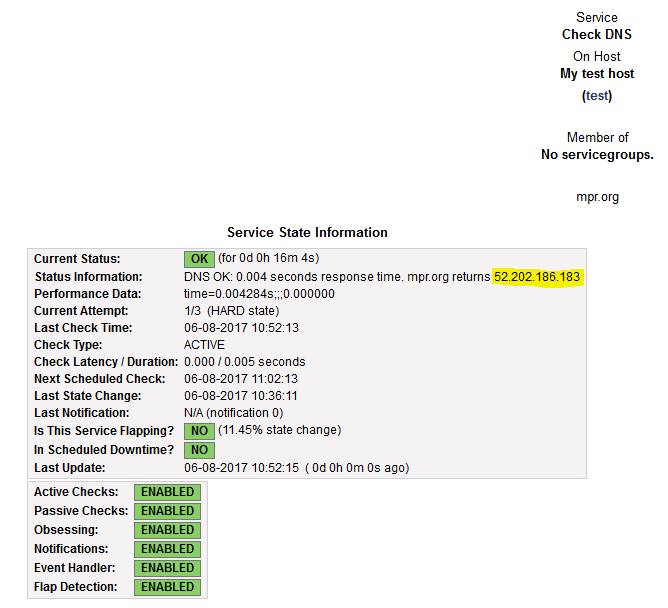This screenshot has height=608, width=668.
Task: Click the NO badge for Service Flapping
Action: [x=199, y=431]
